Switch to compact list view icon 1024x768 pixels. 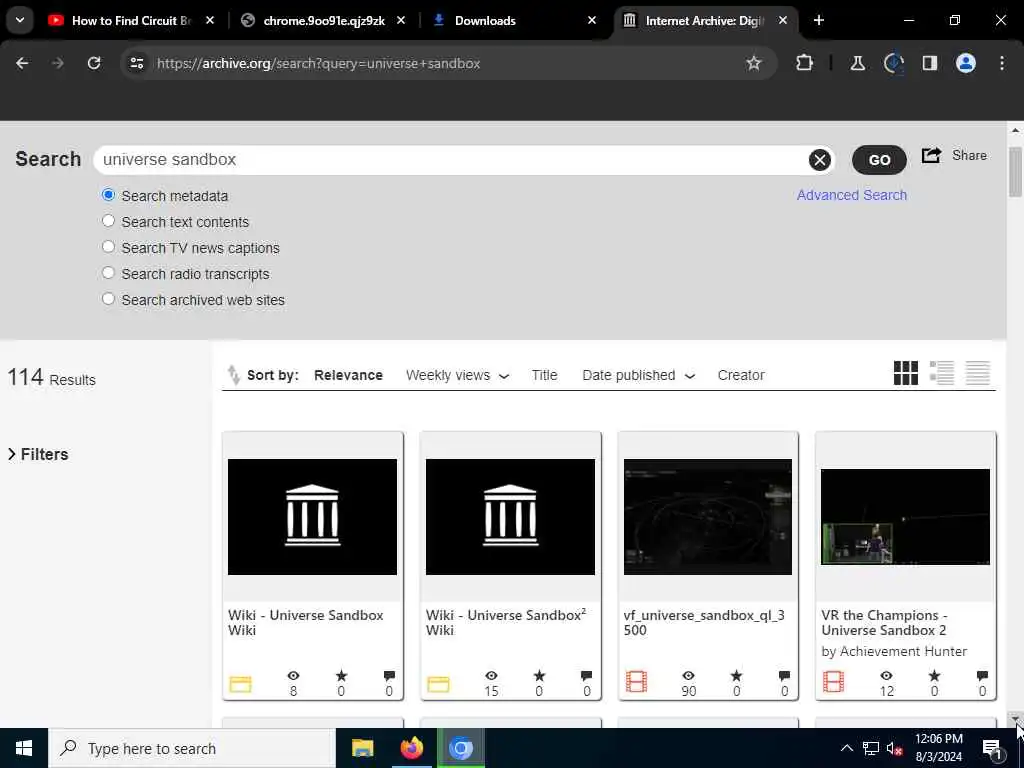coord(978,374)
